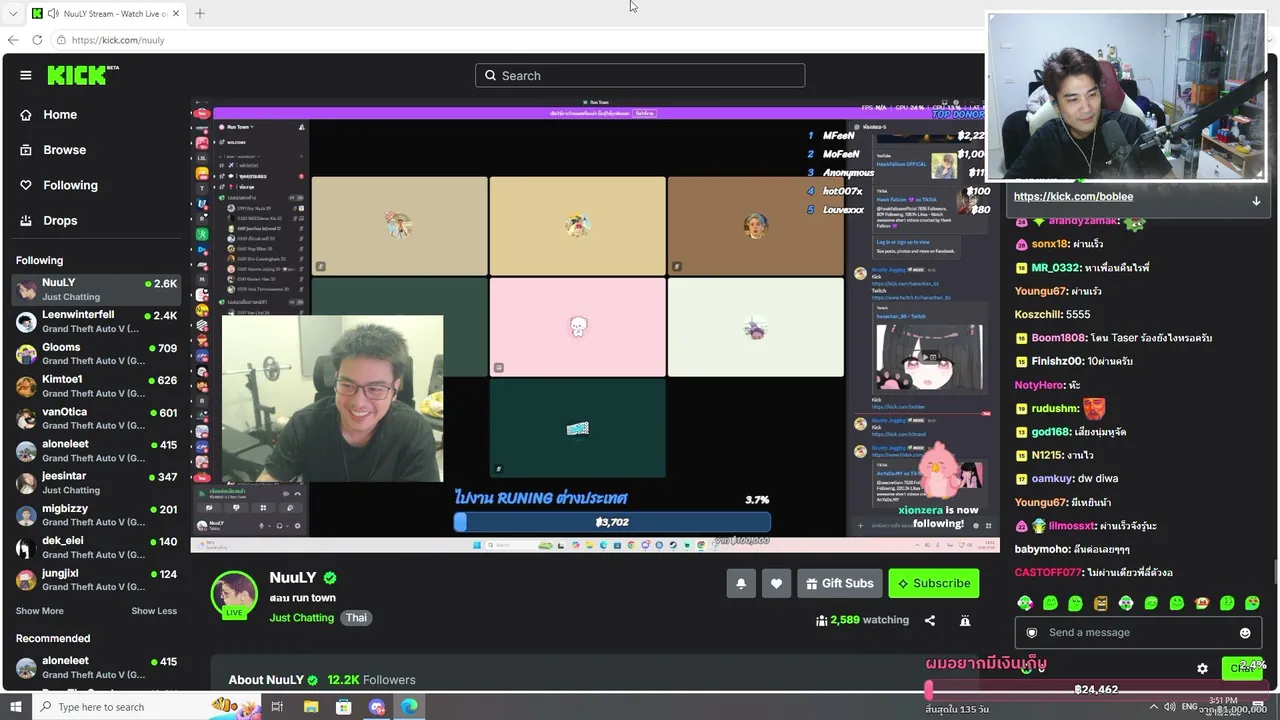Close the NuuLY Stream browser tab

coord(176,14)
